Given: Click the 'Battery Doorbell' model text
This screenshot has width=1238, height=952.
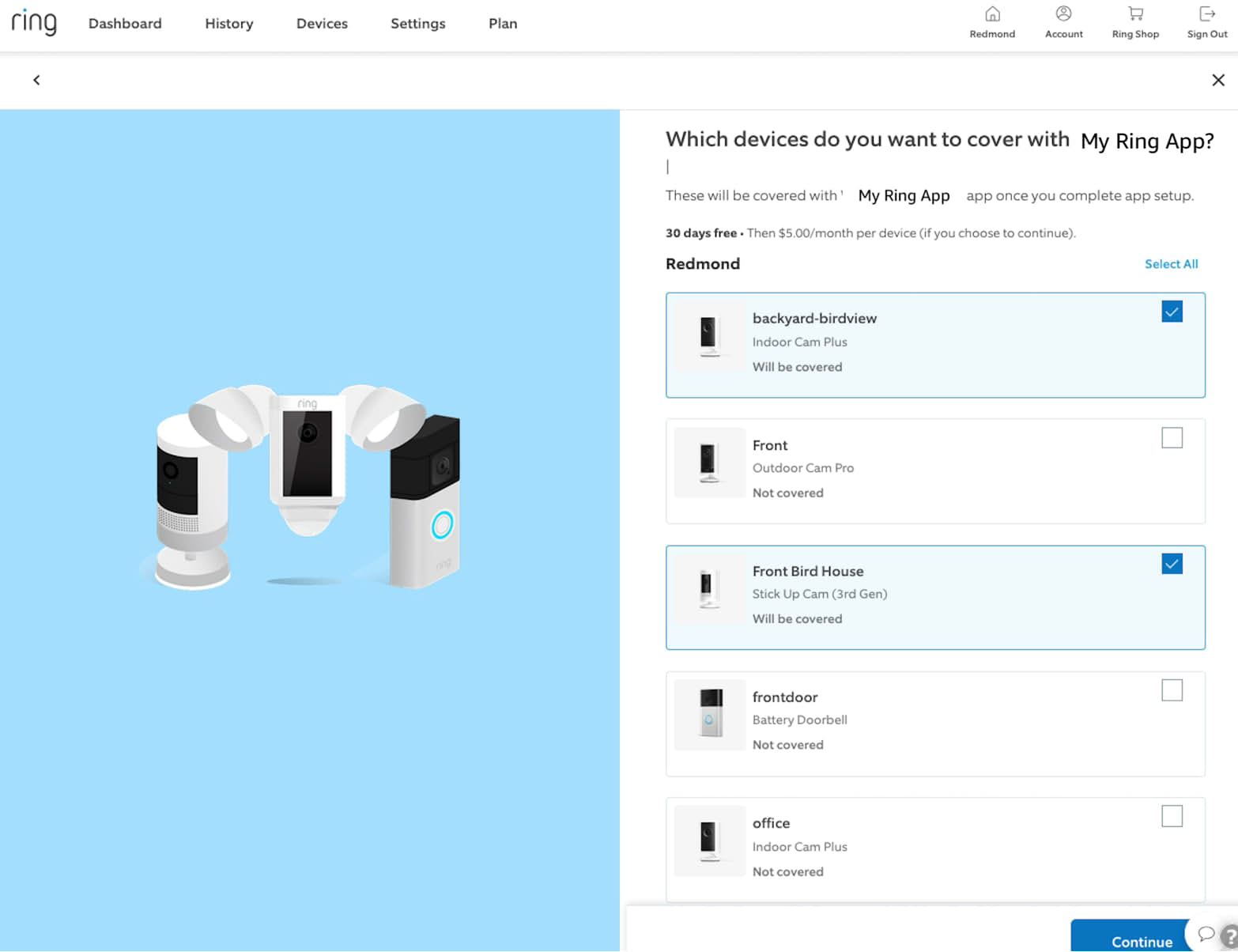Looking at the screenshot, I should coord(800,720).
